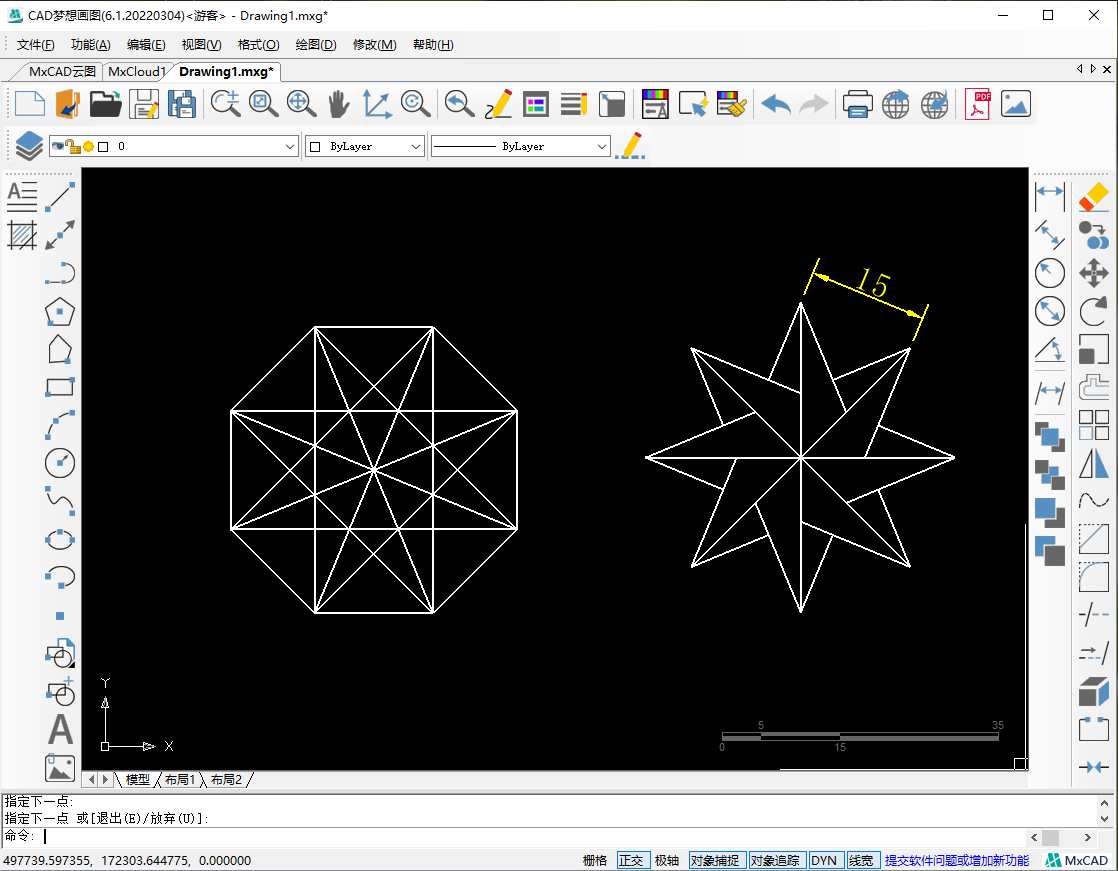Select the Line drawing tool
1118x871 pixels.
tap(61, 197)
